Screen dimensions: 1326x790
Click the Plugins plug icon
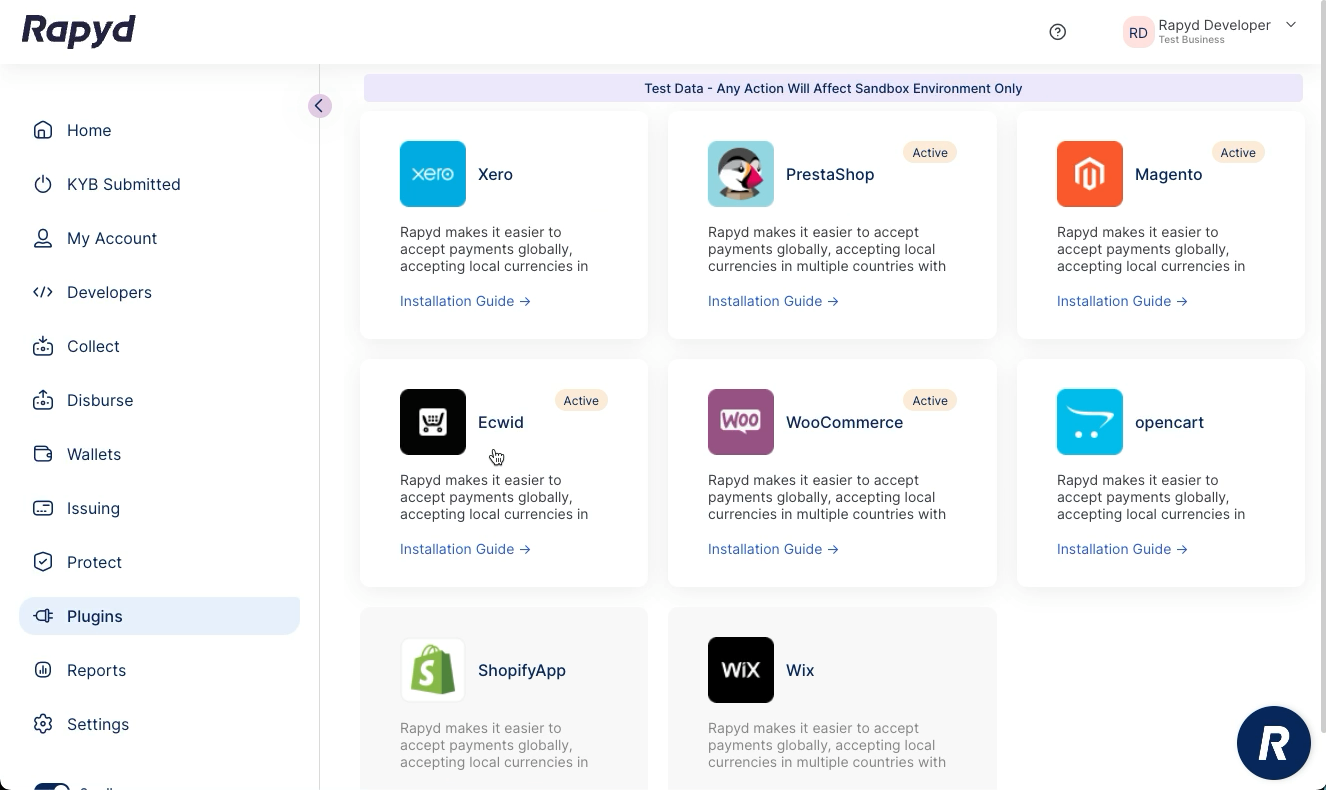(43, 616)
